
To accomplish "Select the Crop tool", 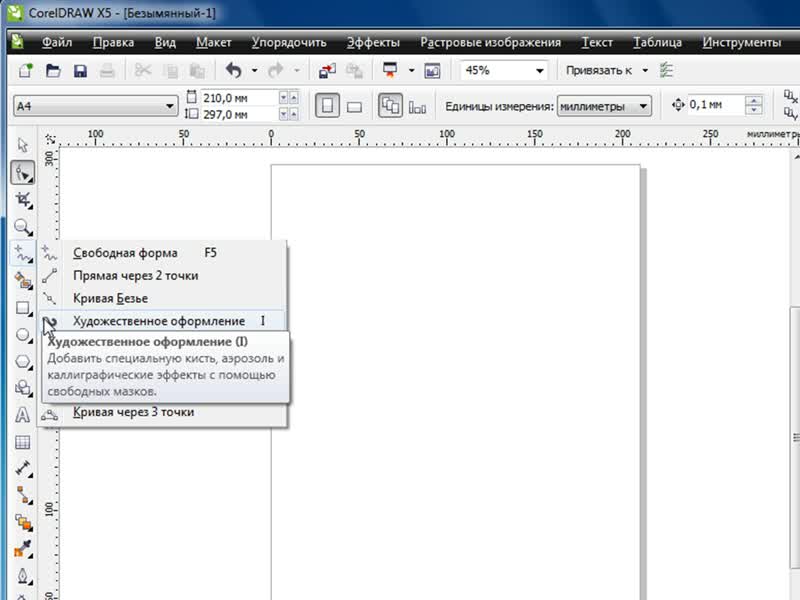I will [22, 199].
